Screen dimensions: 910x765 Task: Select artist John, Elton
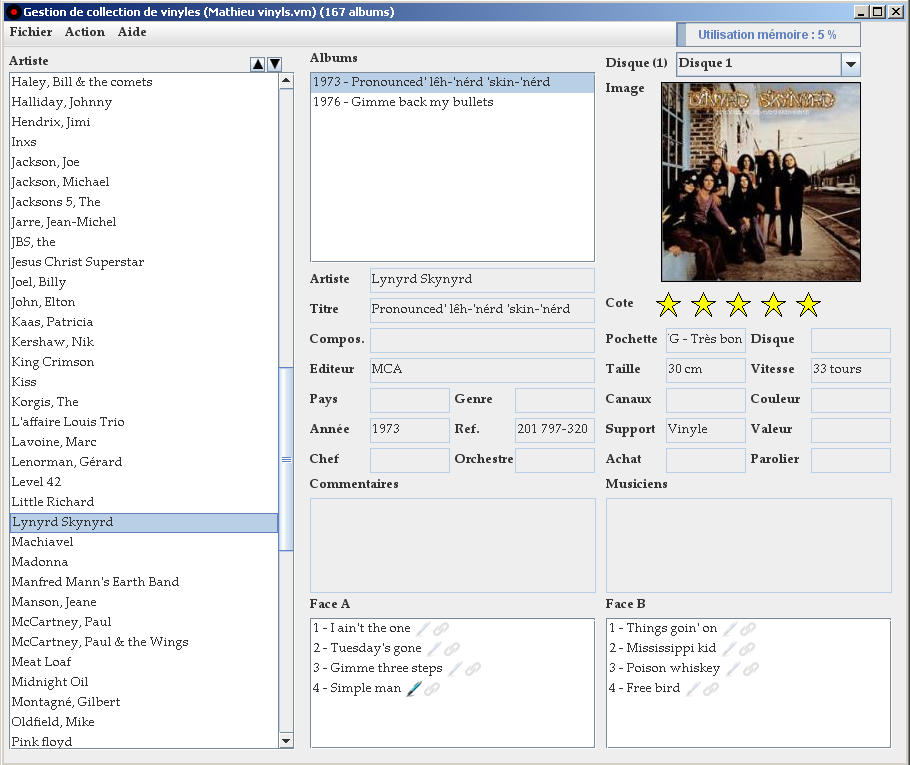tap(144, 302)
